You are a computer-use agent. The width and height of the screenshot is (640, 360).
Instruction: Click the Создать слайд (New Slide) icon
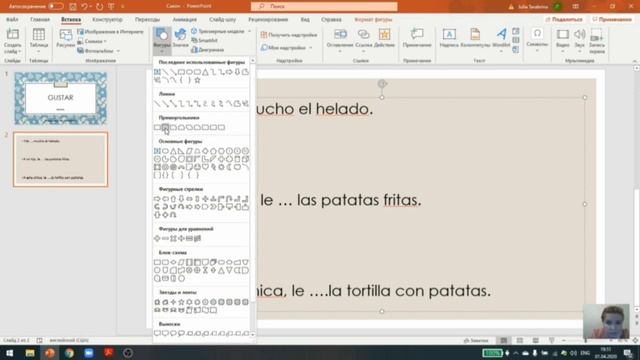pyautogui.click(x=13, y=36)
